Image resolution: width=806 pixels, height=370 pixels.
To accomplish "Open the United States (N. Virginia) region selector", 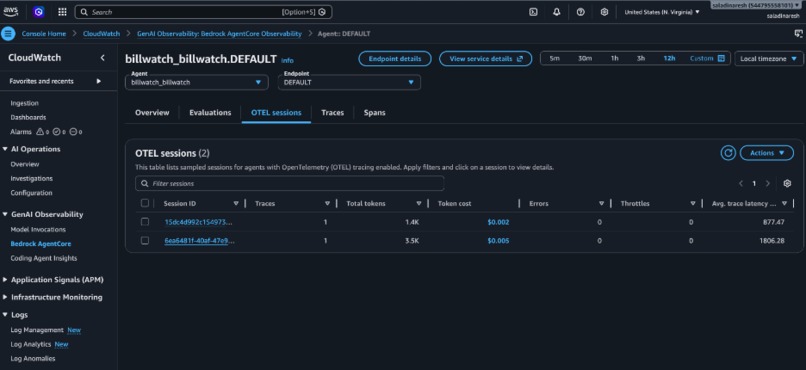I will pos(662,12).
